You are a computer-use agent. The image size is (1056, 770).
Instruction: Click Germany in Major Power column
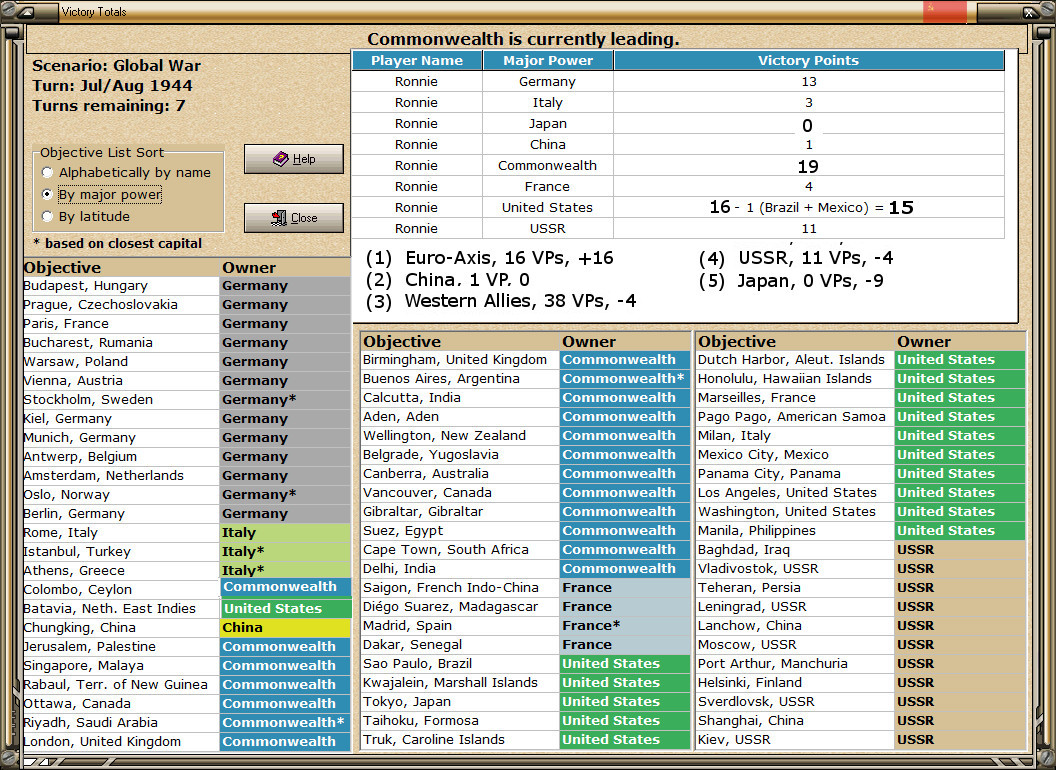pyautogui.click(x=548, y=82)
